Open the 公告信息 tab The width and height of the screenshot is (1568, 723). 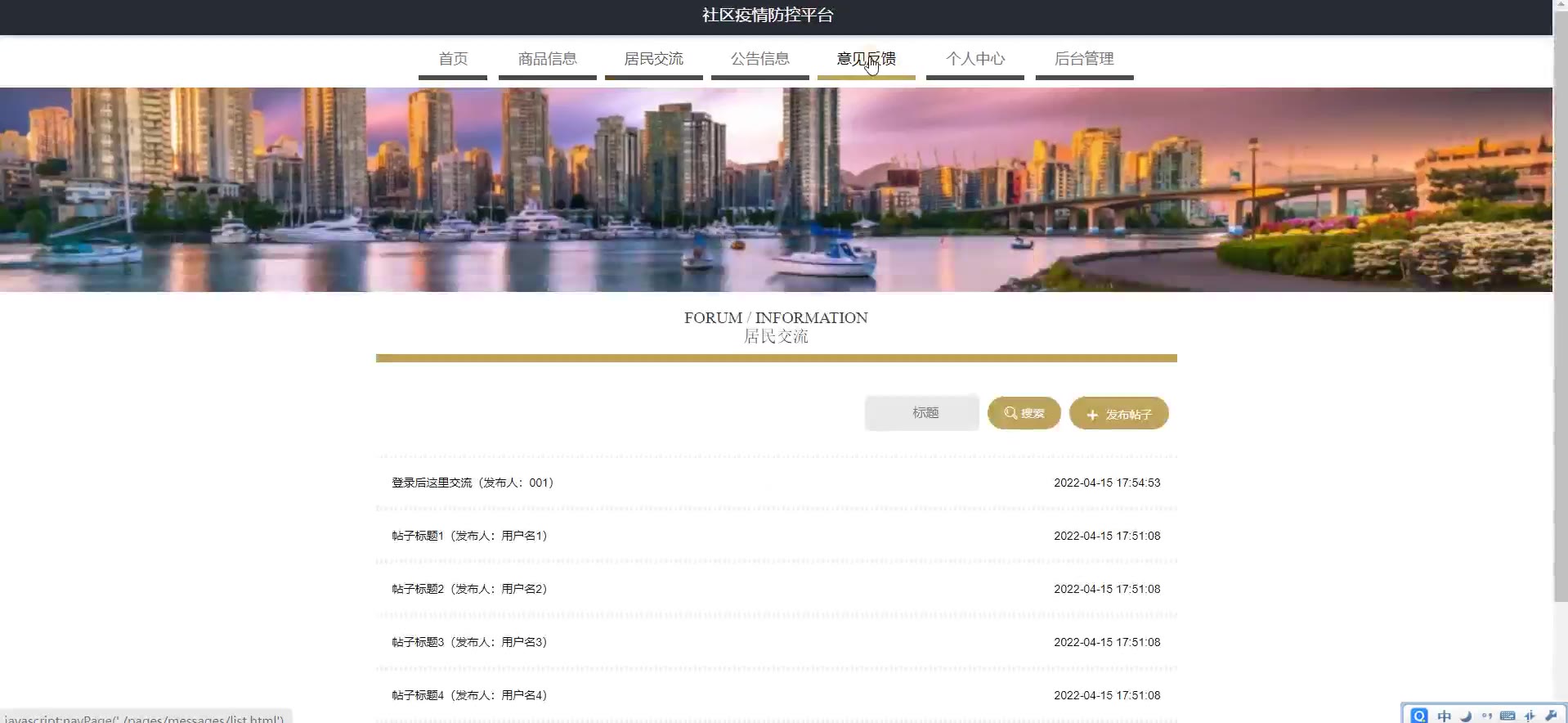click(759, 59)
